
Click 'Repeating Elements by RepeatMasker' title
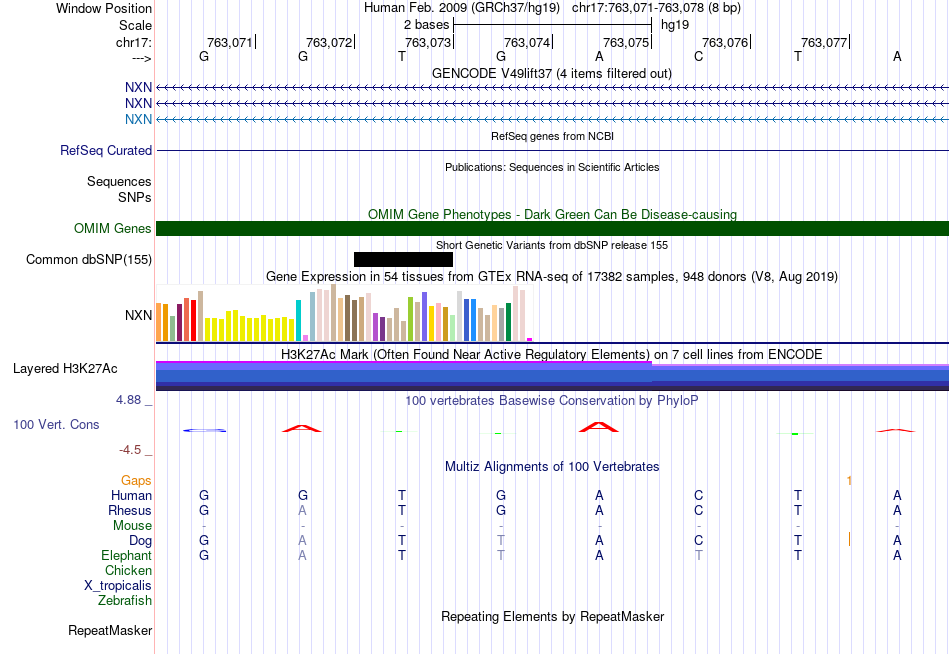552,617
